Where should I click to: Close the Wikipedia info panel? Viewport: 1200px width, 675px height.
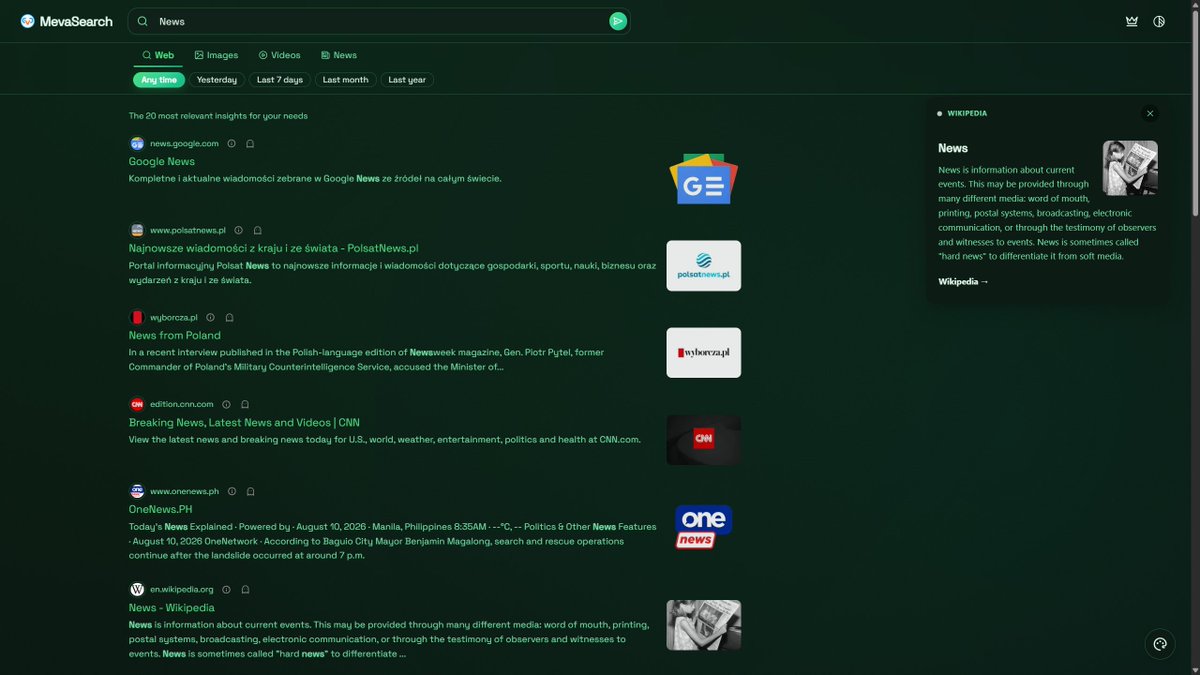tap(1150, 113)
